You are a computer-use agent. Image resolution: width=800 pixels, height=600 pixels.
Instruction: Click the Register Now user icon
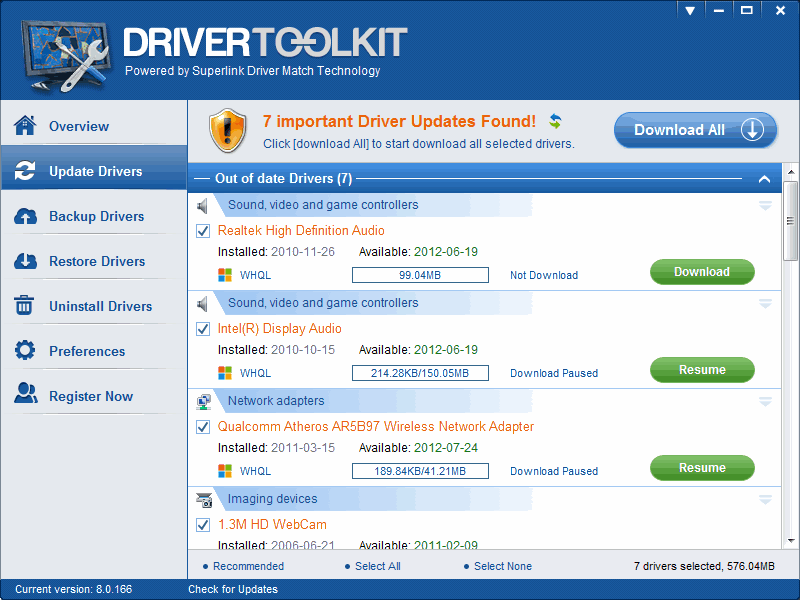tap(25, 396)
